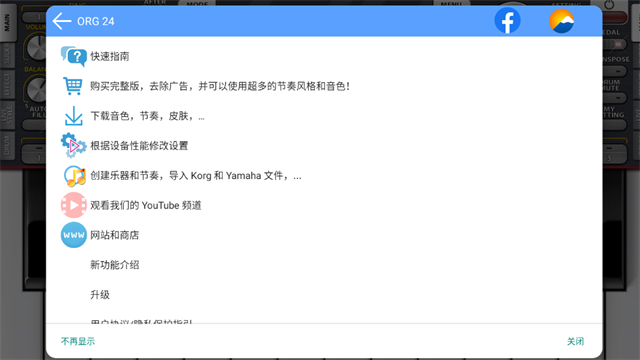The image size is (640, 360).
Task: Click 关闭 to dismiss the dialog
Action: pos(576,341)
